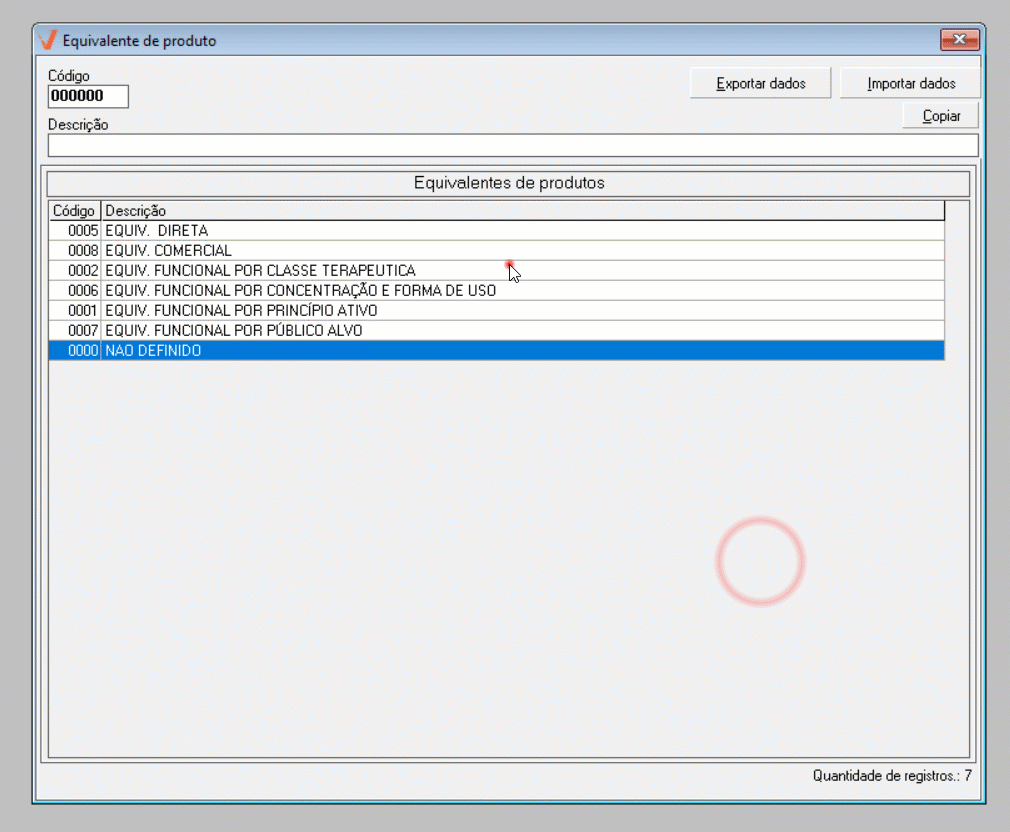Click into the Descrição text field
Viewport: 1010px width, 832px height.
(x=513, y=146)
